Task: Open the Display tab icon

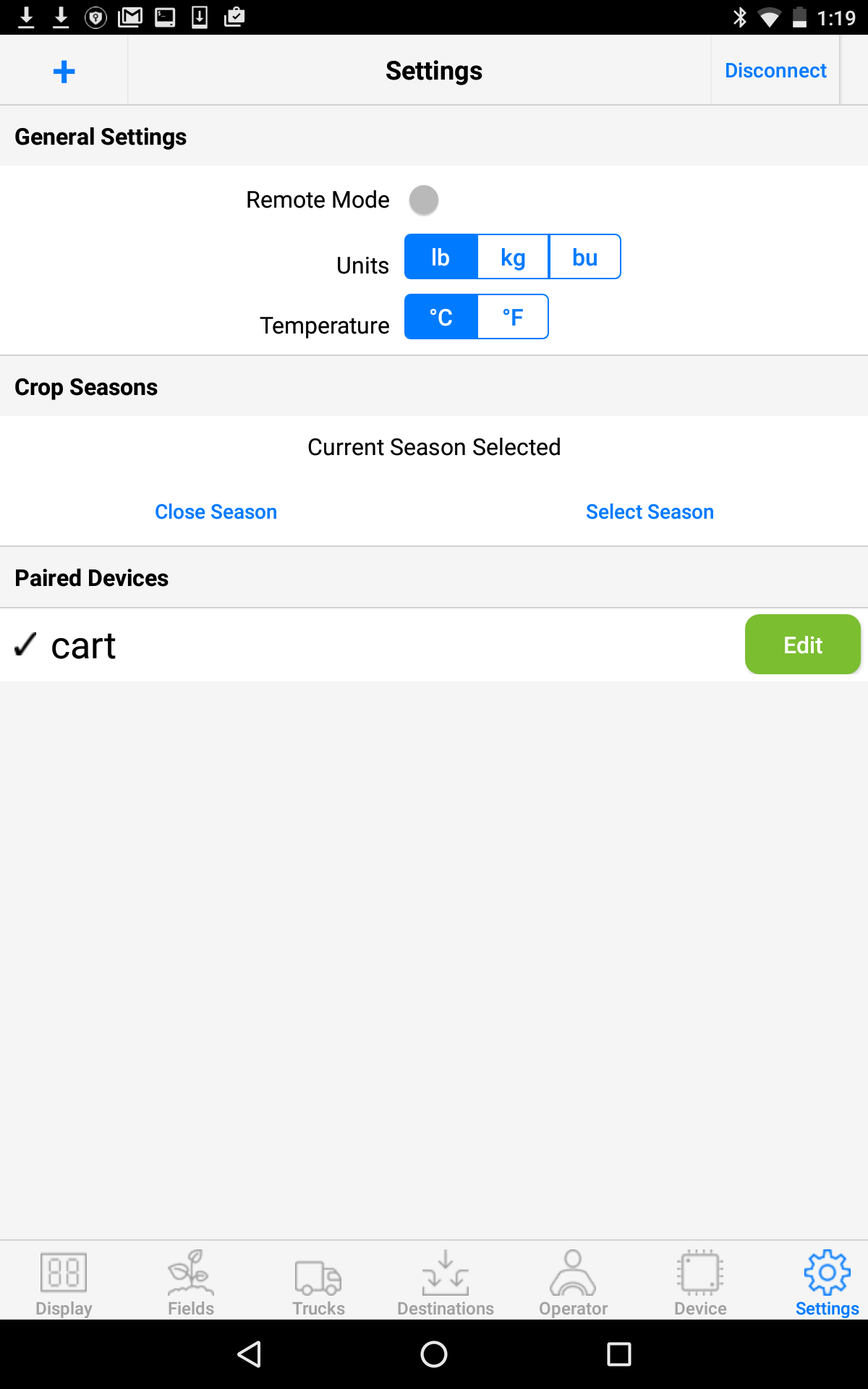Action: [64, 1273]
